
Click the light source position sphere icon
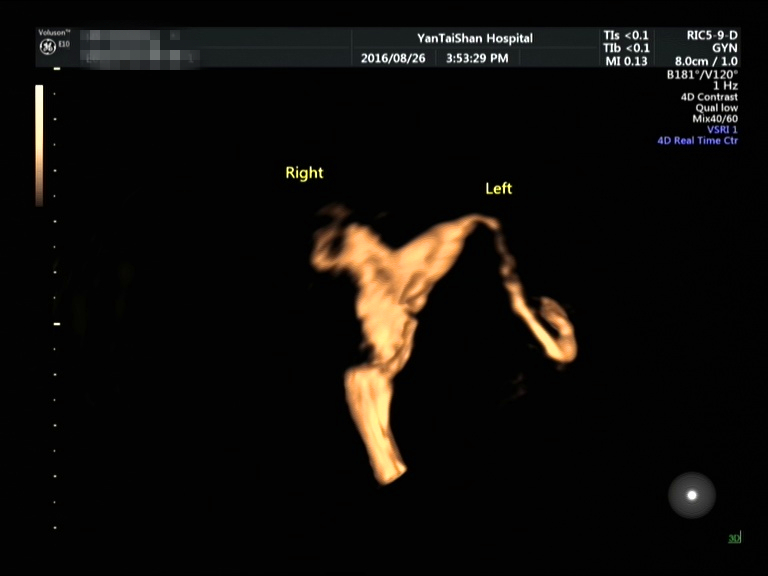click(691, 495)
